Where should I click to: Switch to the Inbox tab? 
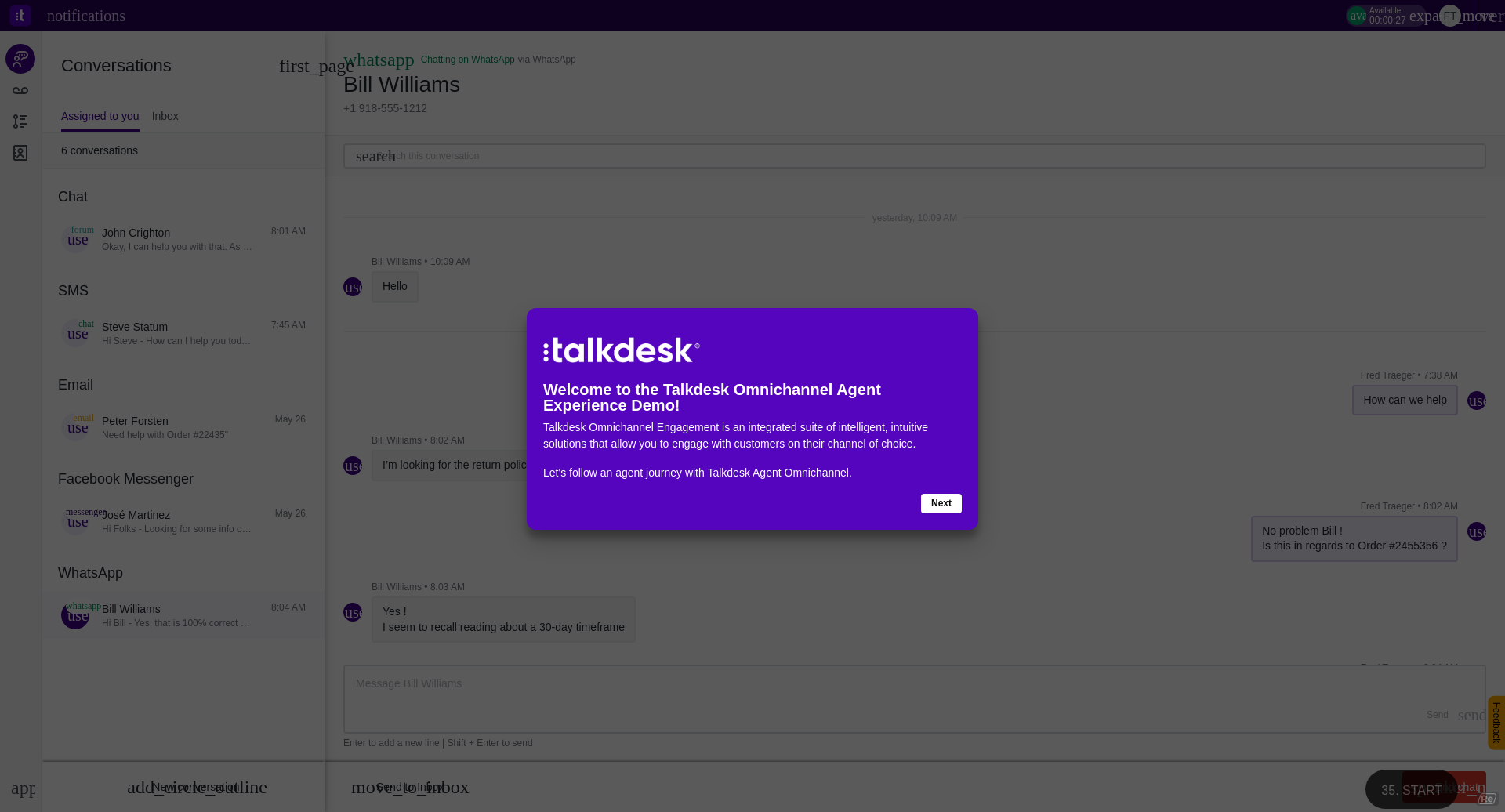tap(165, 116)
